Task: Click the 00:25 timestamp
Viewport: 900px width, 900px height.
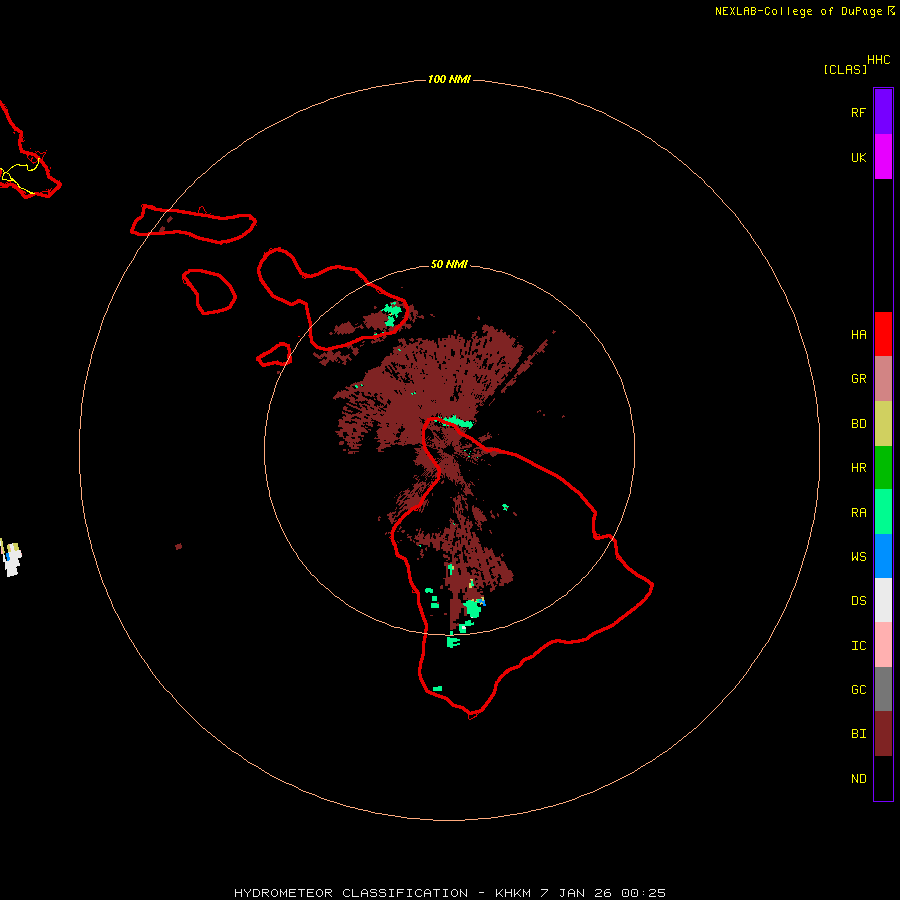Action: [643, 893]
